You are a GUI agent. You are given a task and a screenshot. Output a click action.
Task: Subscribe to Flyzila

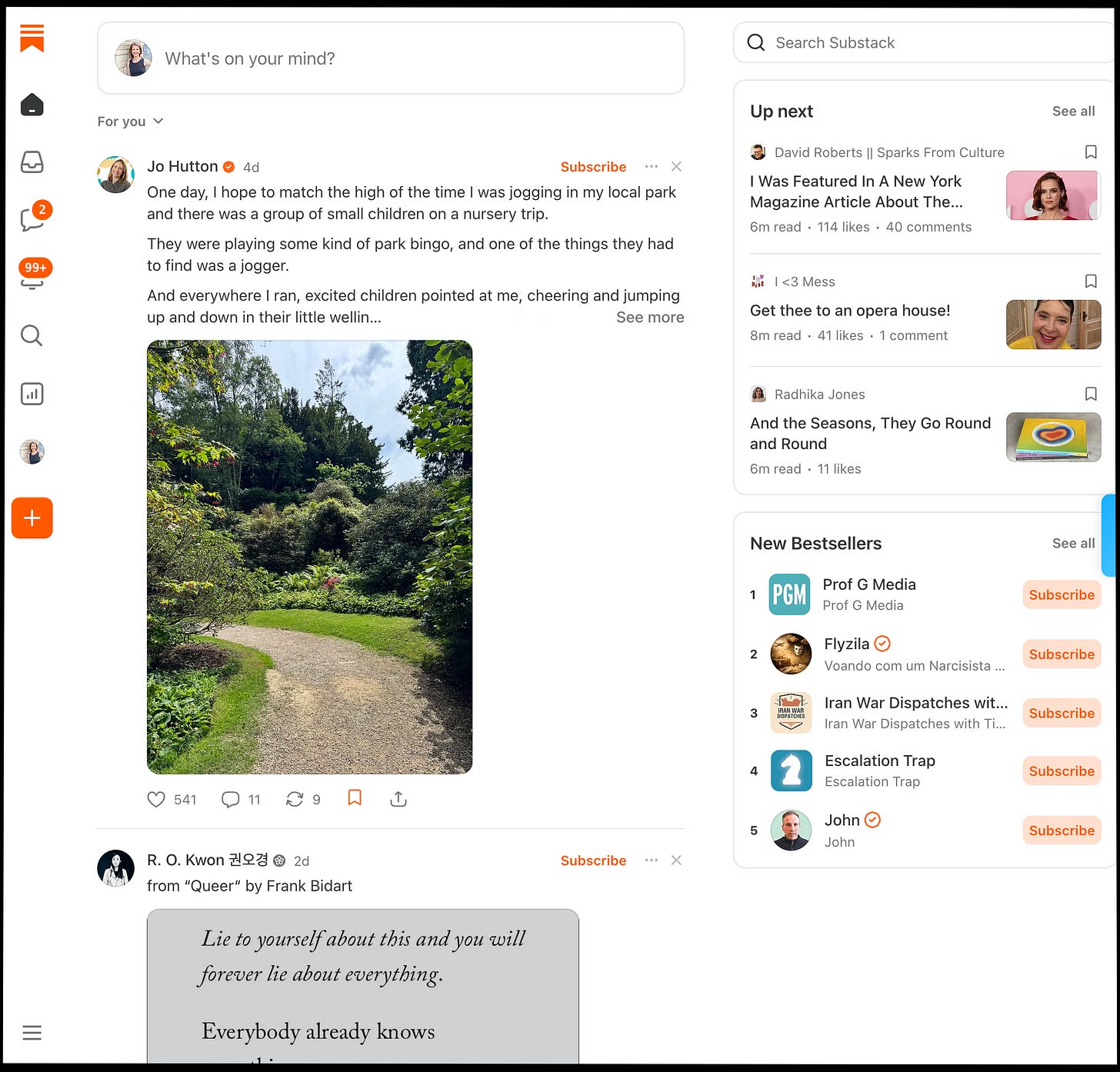(1062, 654)
